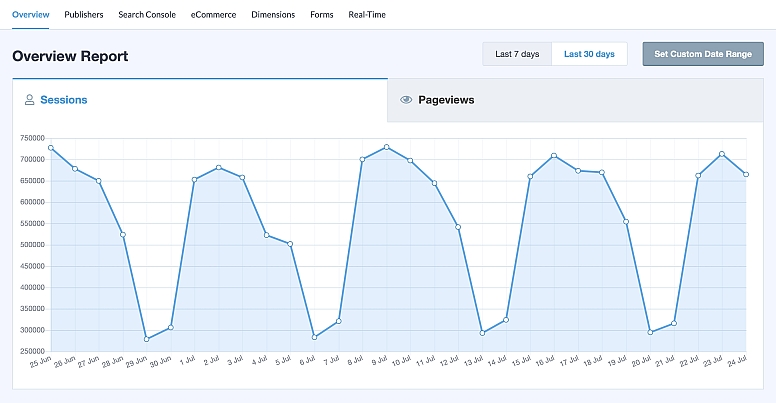This screenshot has height=403, width=776.
Task: Select the 30 Jun data point
Action: point(171,327)
